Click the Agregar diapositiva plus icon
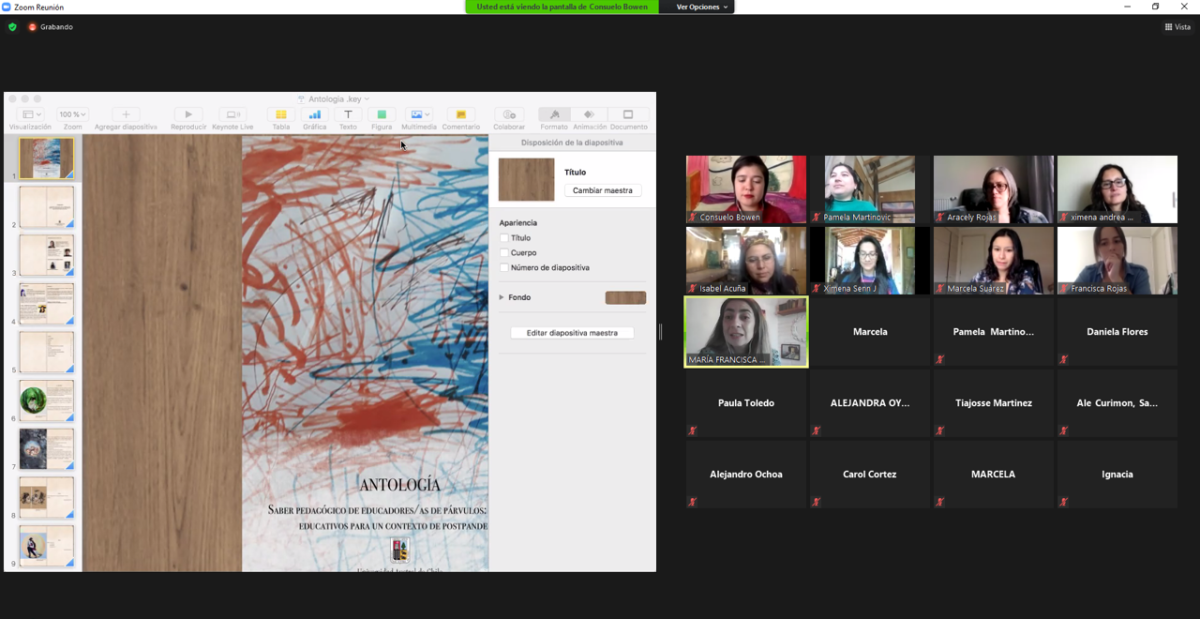Image resolution: width=1200 pixels, height=619 pixels. (x=126, y=115)
